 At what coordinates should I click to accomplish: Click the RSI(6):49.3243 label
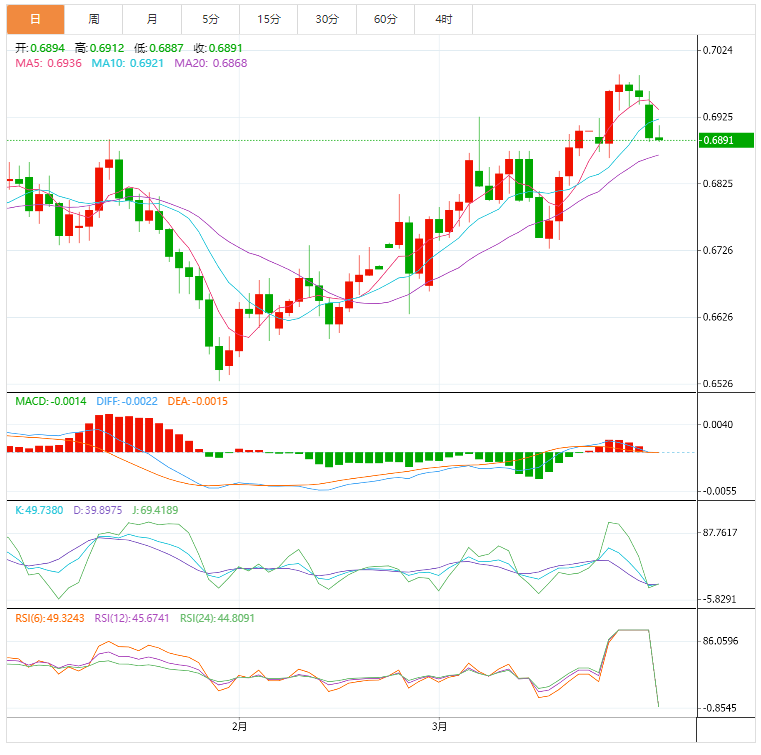pos(50,618)
